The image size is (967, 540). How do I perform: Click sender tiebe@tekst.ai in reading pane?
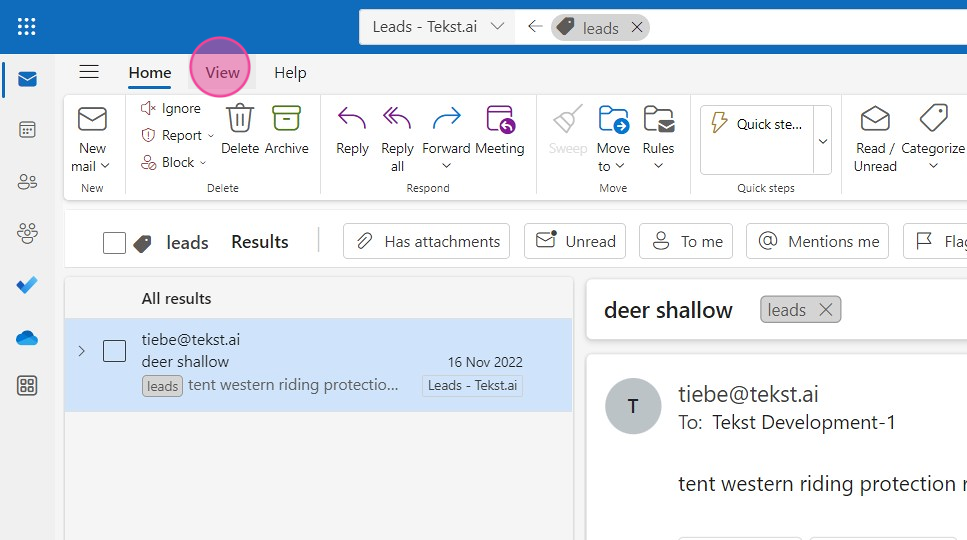[x=748, y=394]
